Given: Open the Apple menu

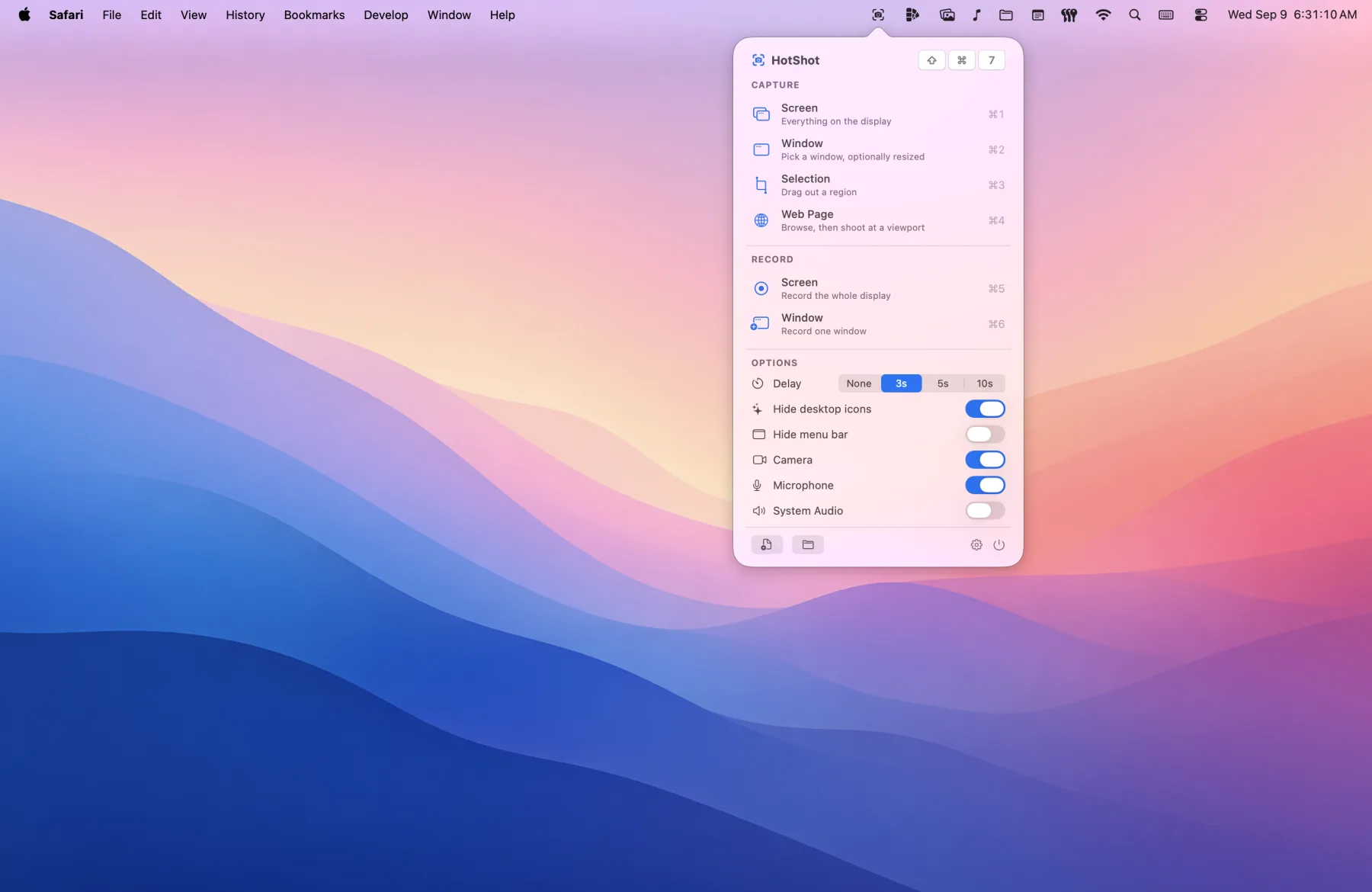Looking at the screenshot, I should click(x=24, y=14).
